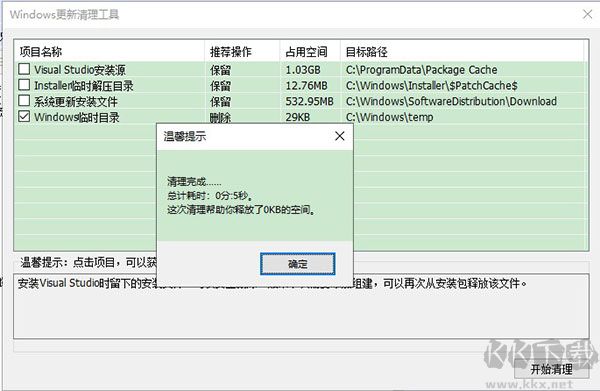Viewport: 600px width, 391px height.
Task: Select the 系统更新安装文件 row name
Action: pyautogui.click(x=76, y=101)
